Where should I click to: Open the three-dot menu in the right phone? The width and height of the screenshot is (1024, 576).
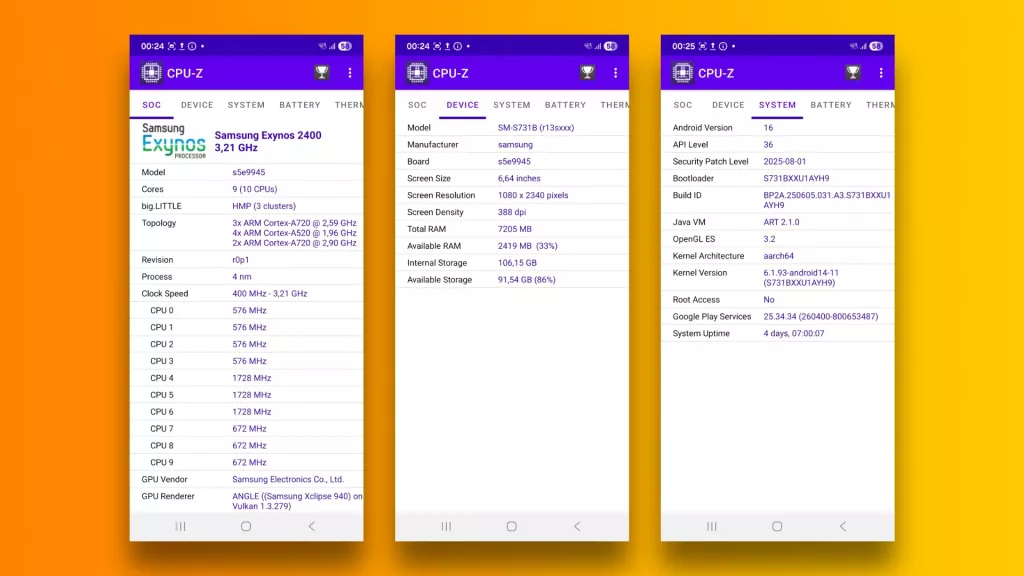coord(881,72)
